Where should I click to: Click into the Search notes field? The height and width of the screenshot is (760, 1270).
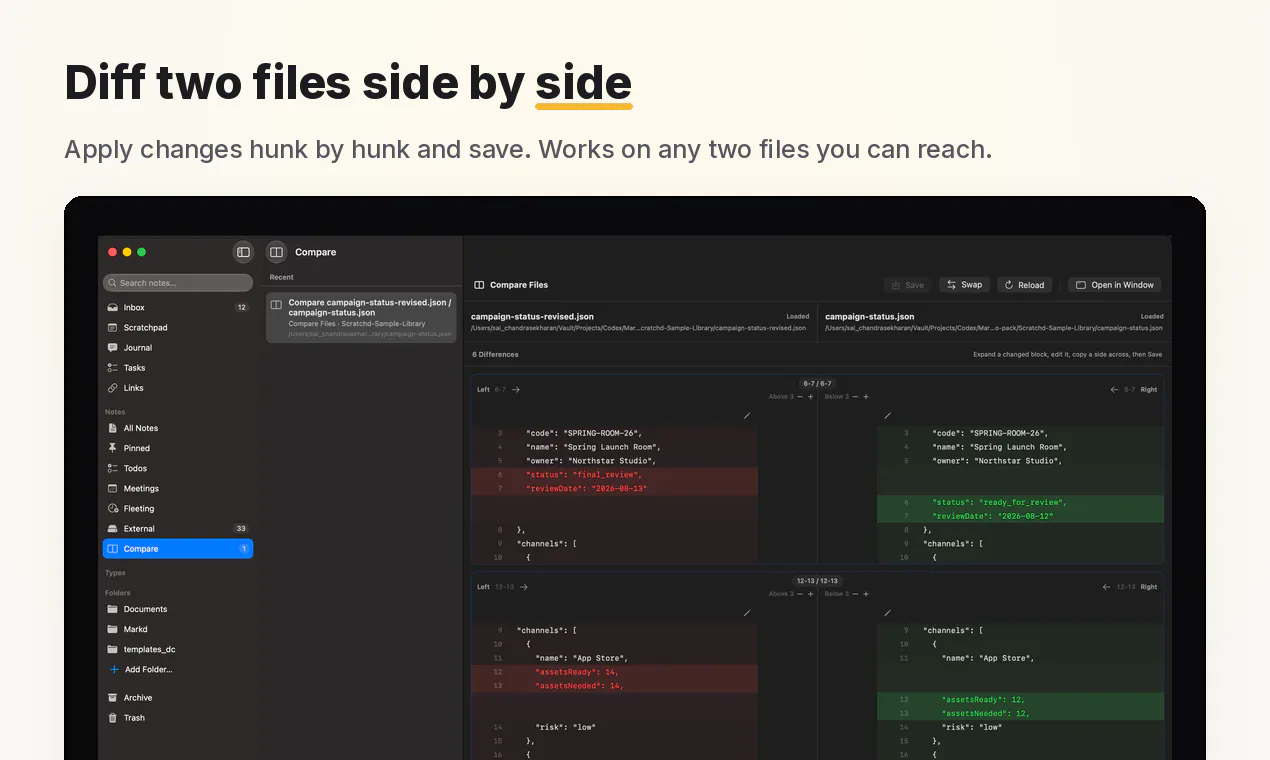tap(178, 283)
